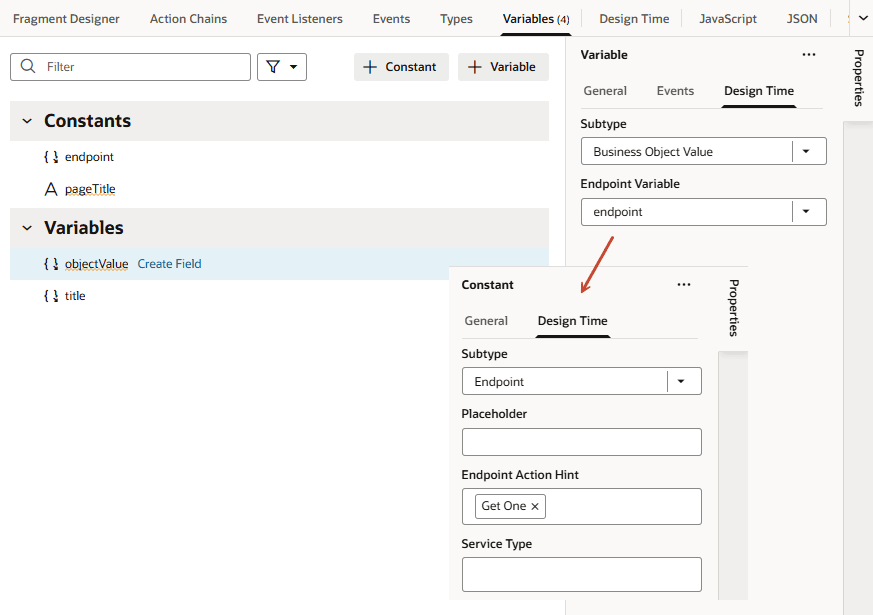Click the + Variable button
The width and height of the screenshot is (873, 615).
click(x=503, y=66)
